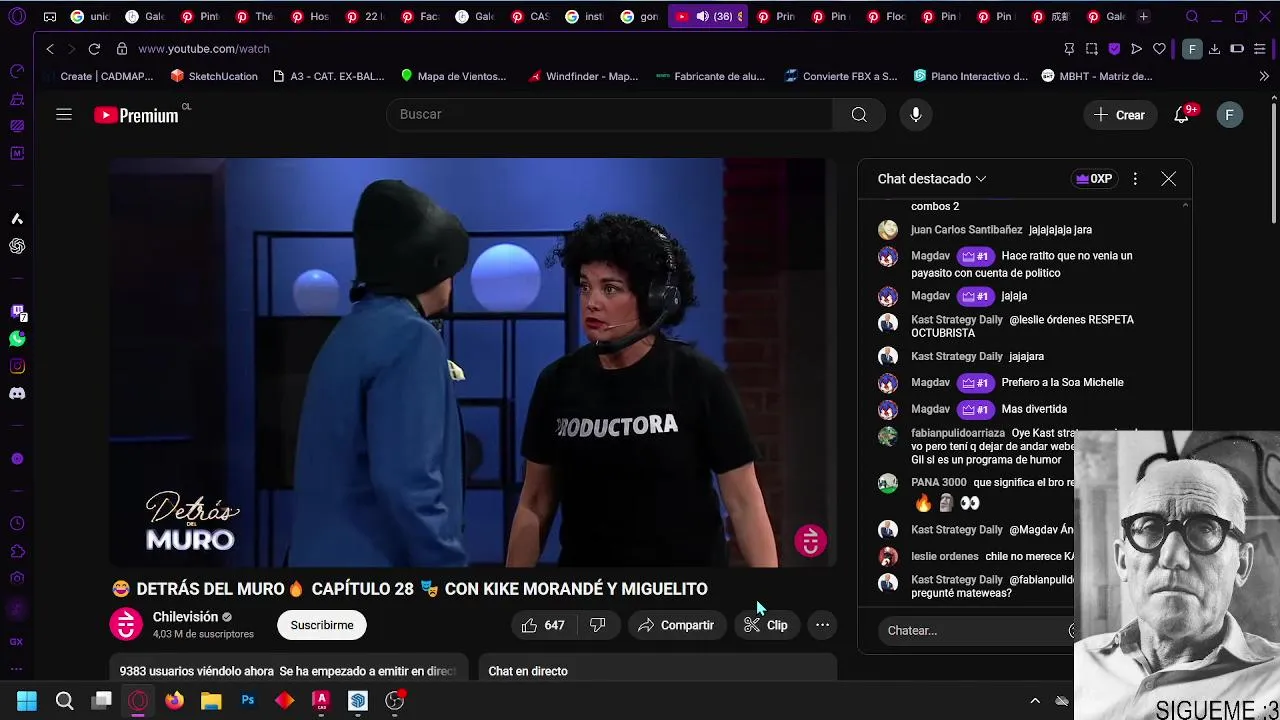Click the heart bookmark icon in address bar

pyautogui.click(x=1159, y=48)
